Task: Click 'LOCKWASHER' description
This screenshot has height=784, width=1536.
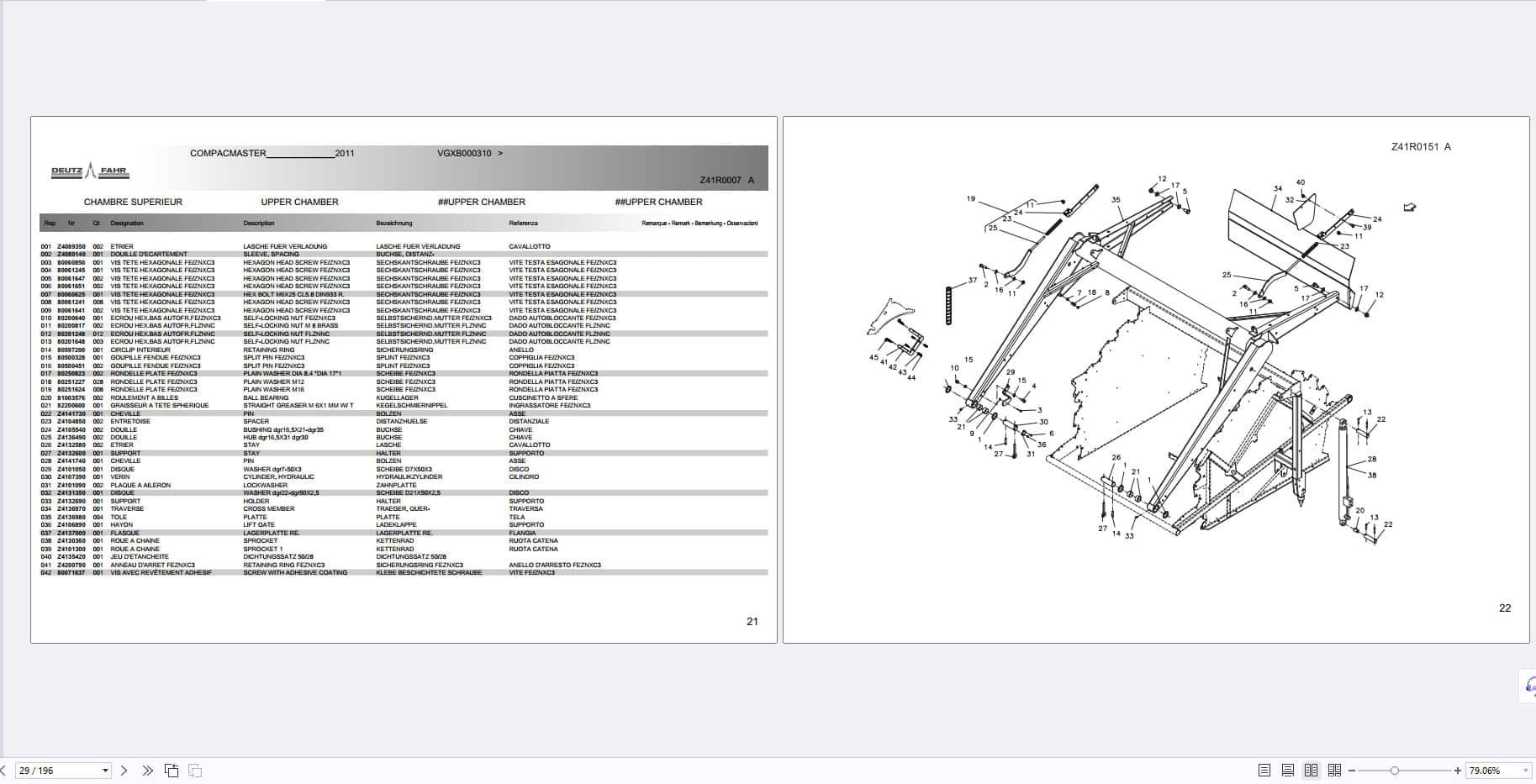Action: point(266,486)
